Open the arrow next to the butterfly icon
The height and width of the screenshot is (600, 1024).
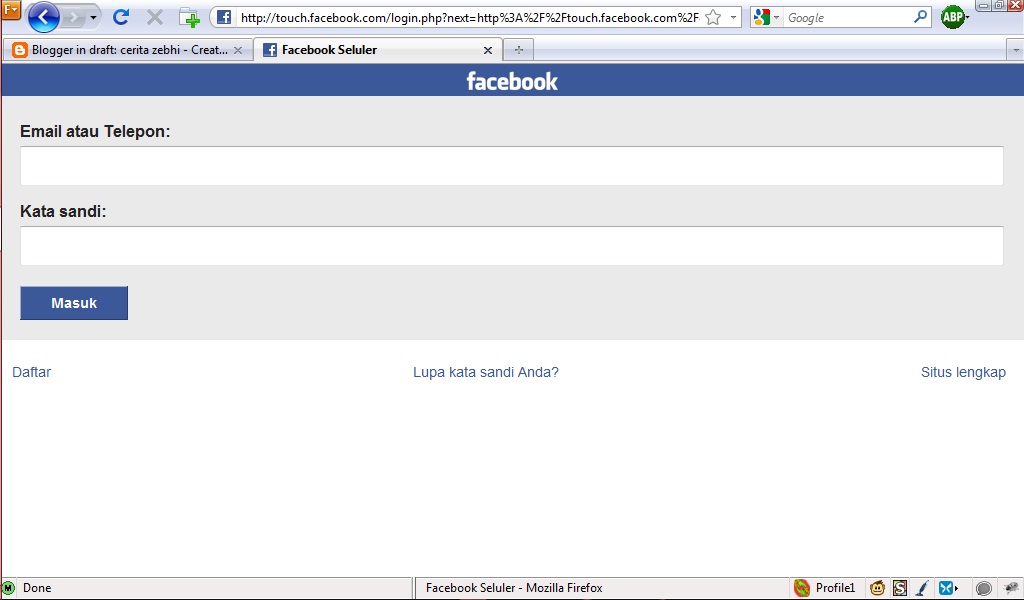(957, 588)
